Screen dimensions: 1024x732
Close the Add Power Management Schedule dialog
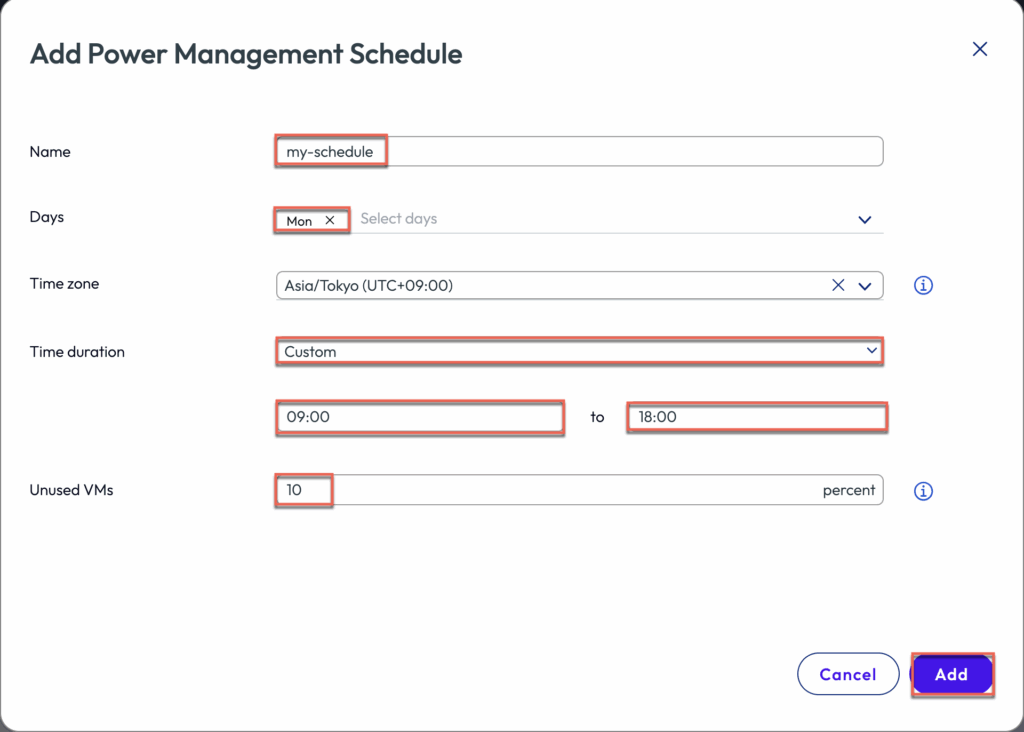click(979, 49)
